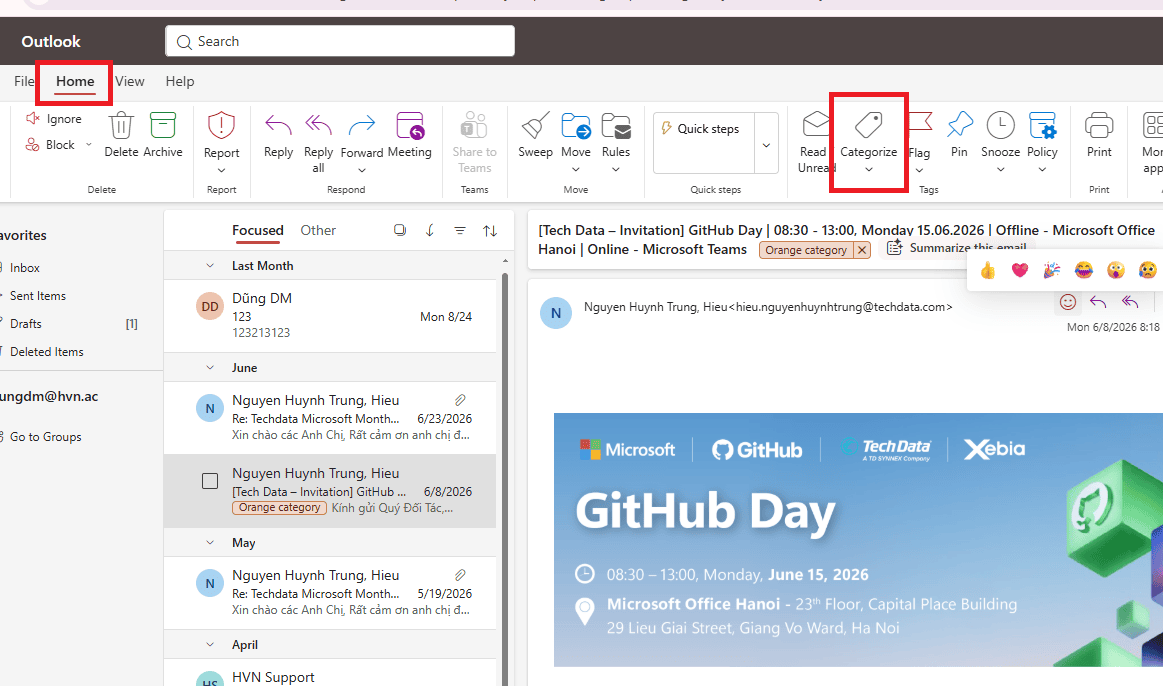Screen dimensions: 1163x686
Task: Print the email with printer icon
Action: click(x=1098, y=125)
